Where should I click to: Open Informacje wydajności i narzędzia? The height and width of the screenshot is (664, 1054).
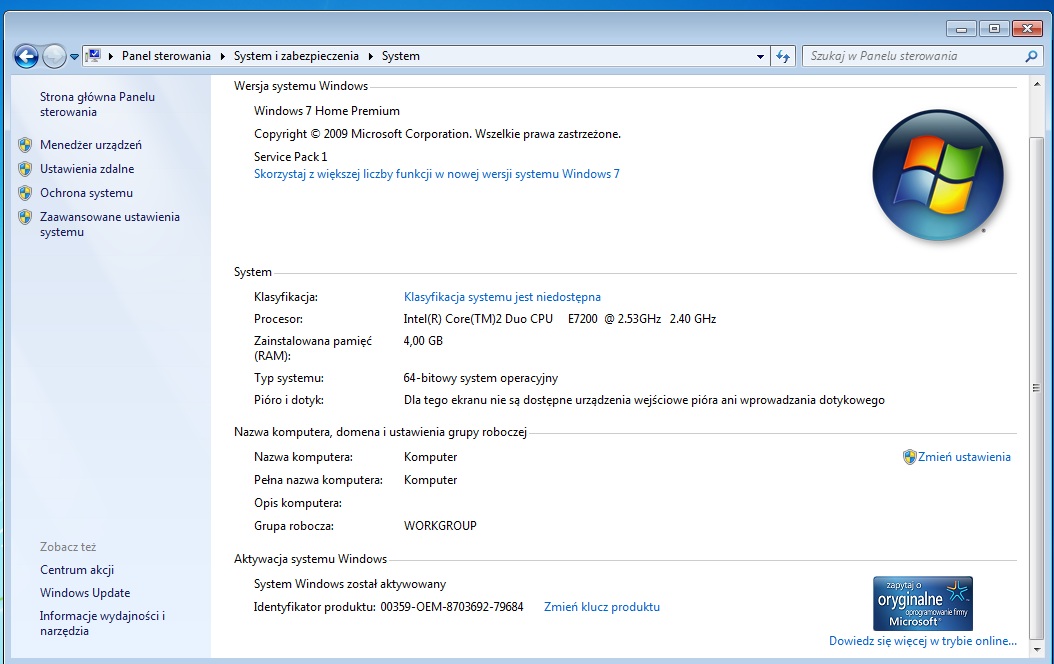coord(102,623)
